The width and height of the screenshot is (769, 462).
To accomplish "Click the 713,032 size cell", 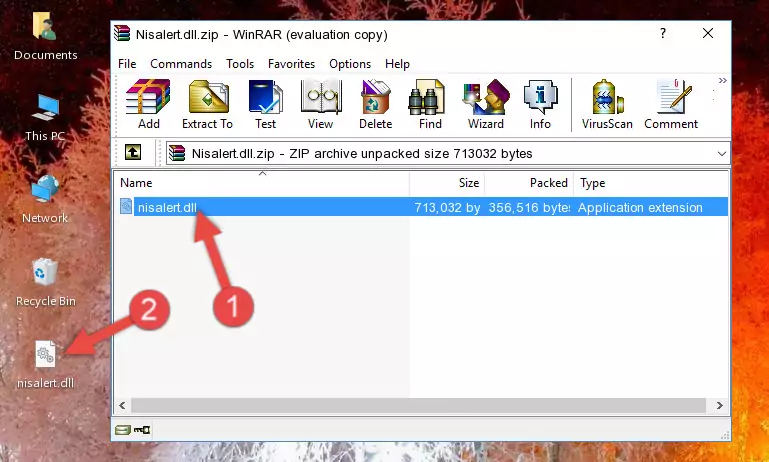I will pyautogui.click(x=447, y=207).
